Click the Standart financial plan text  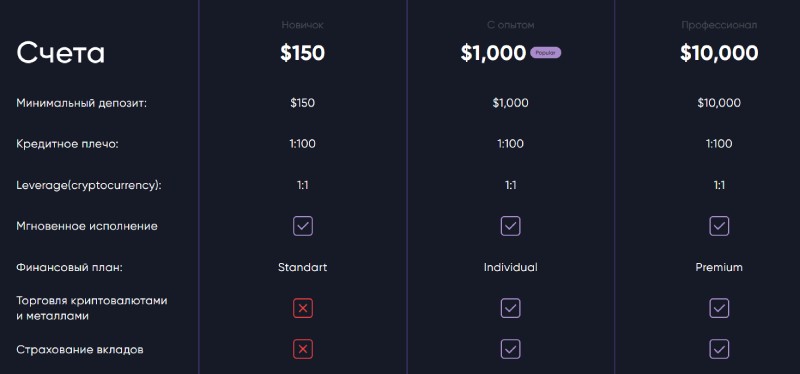tap(303, 267)
